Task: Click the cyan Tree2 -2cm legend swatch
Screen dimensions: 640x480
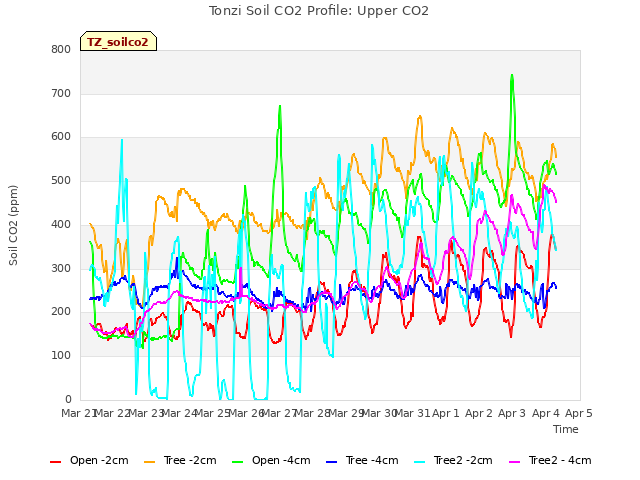Action: 420,462
